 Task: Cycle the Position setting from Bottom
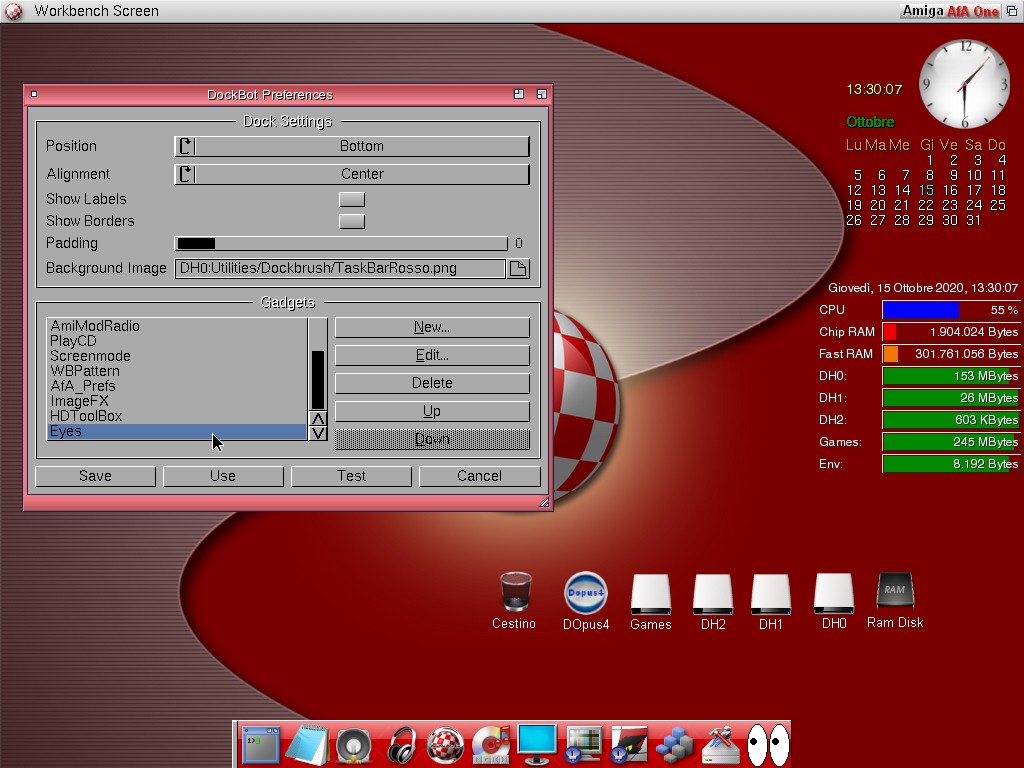[x=352, y=146]
